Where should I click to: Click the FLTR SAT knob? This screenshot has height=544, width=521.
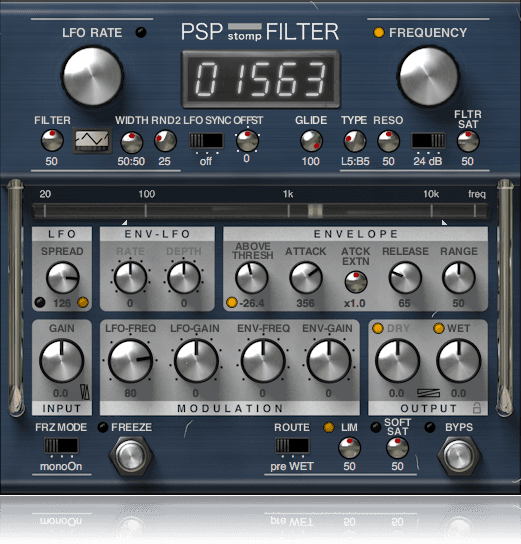click(468, 142)
